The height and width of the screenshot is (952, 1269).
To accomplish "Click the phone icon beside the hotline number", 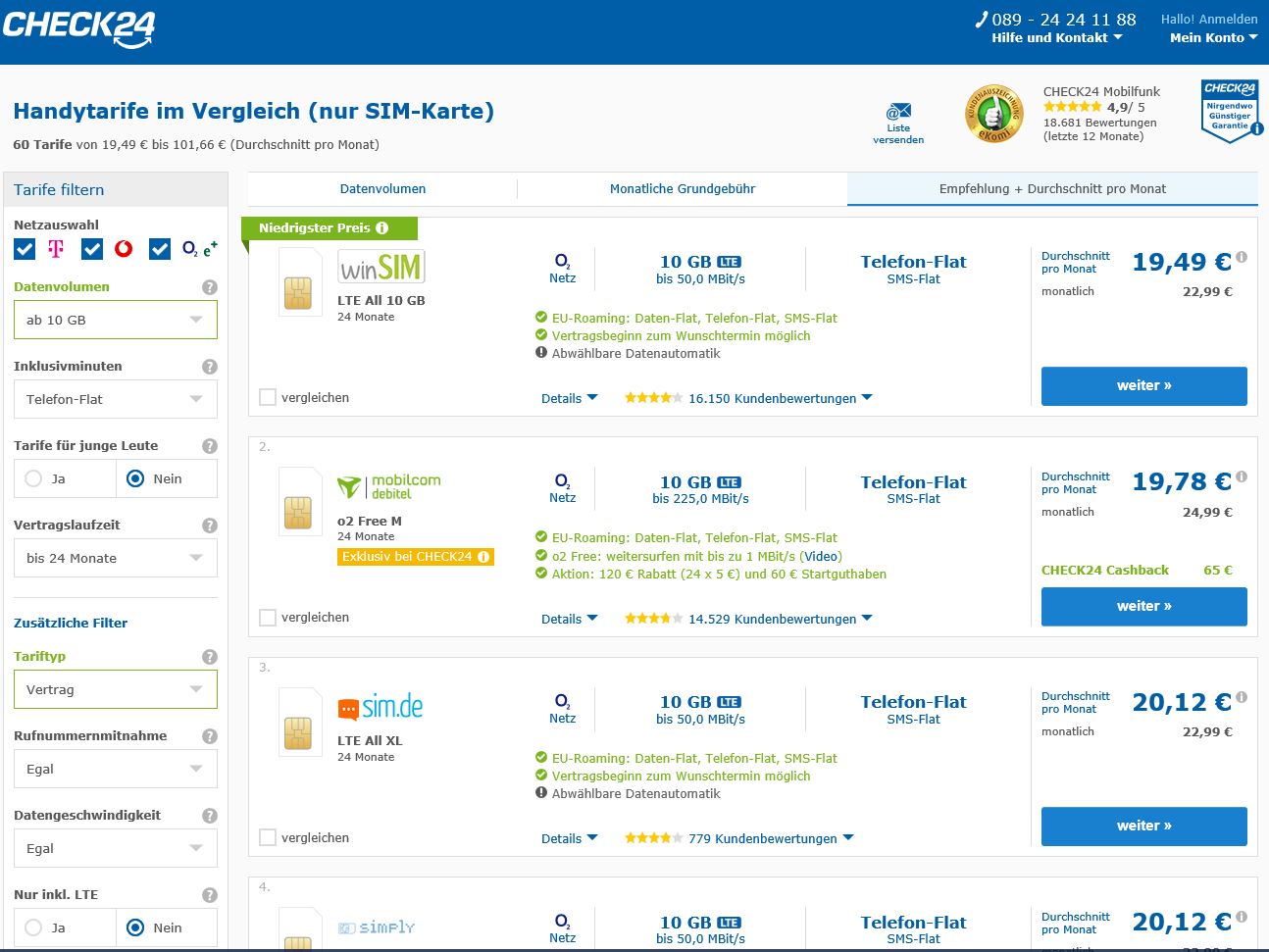I will 982,19.
